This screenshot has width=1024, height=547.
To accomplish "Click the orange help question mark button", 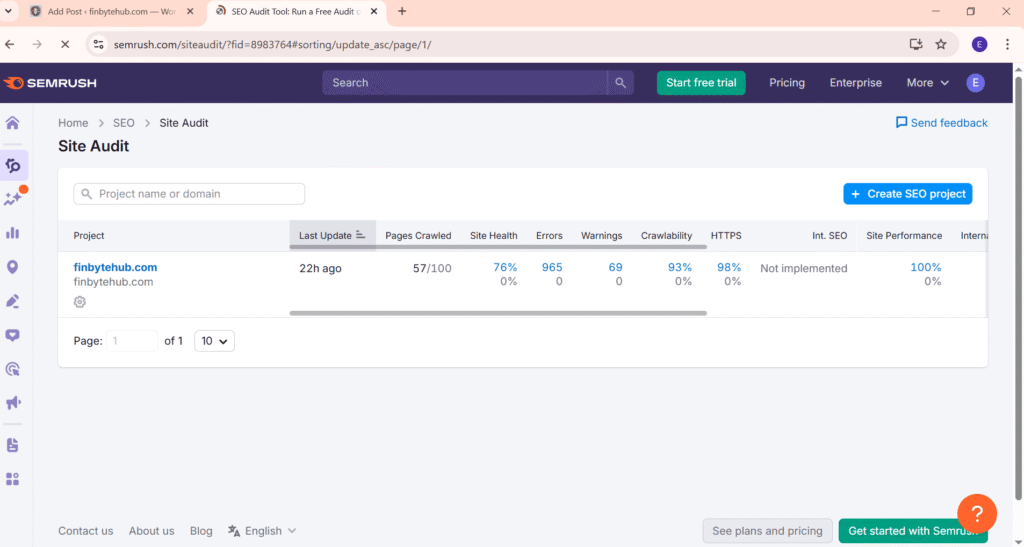I will coord(976,514).
